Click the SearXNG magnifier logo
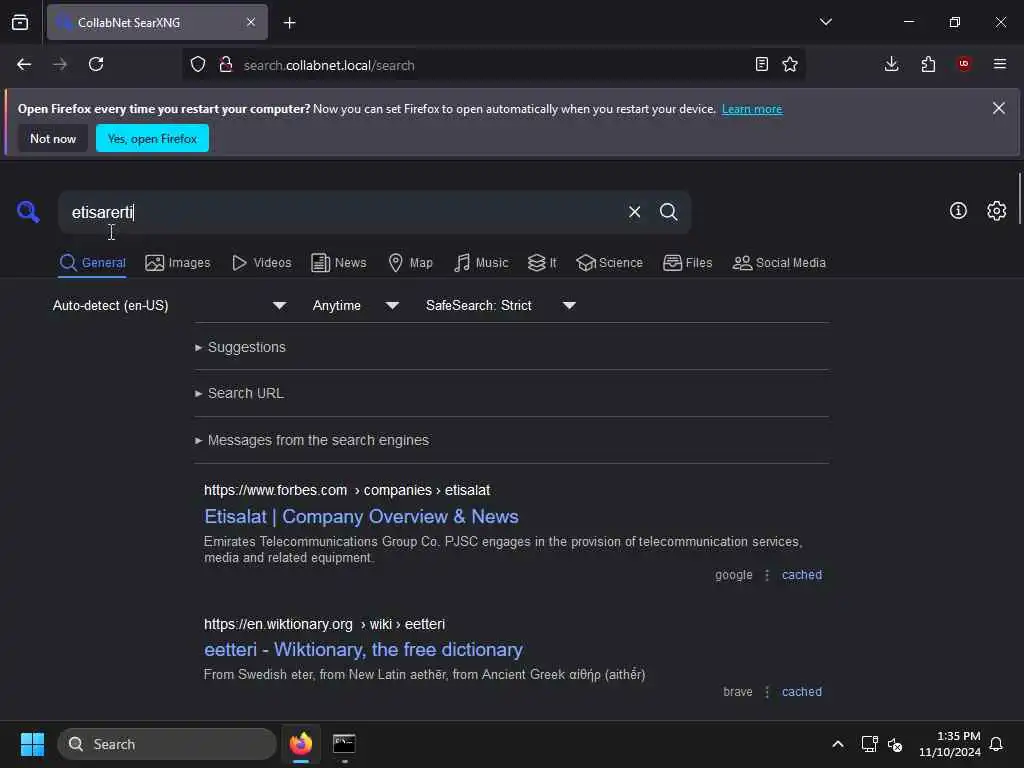The height and width of the screenshot is (768, 1024). [x=28, y=212]
